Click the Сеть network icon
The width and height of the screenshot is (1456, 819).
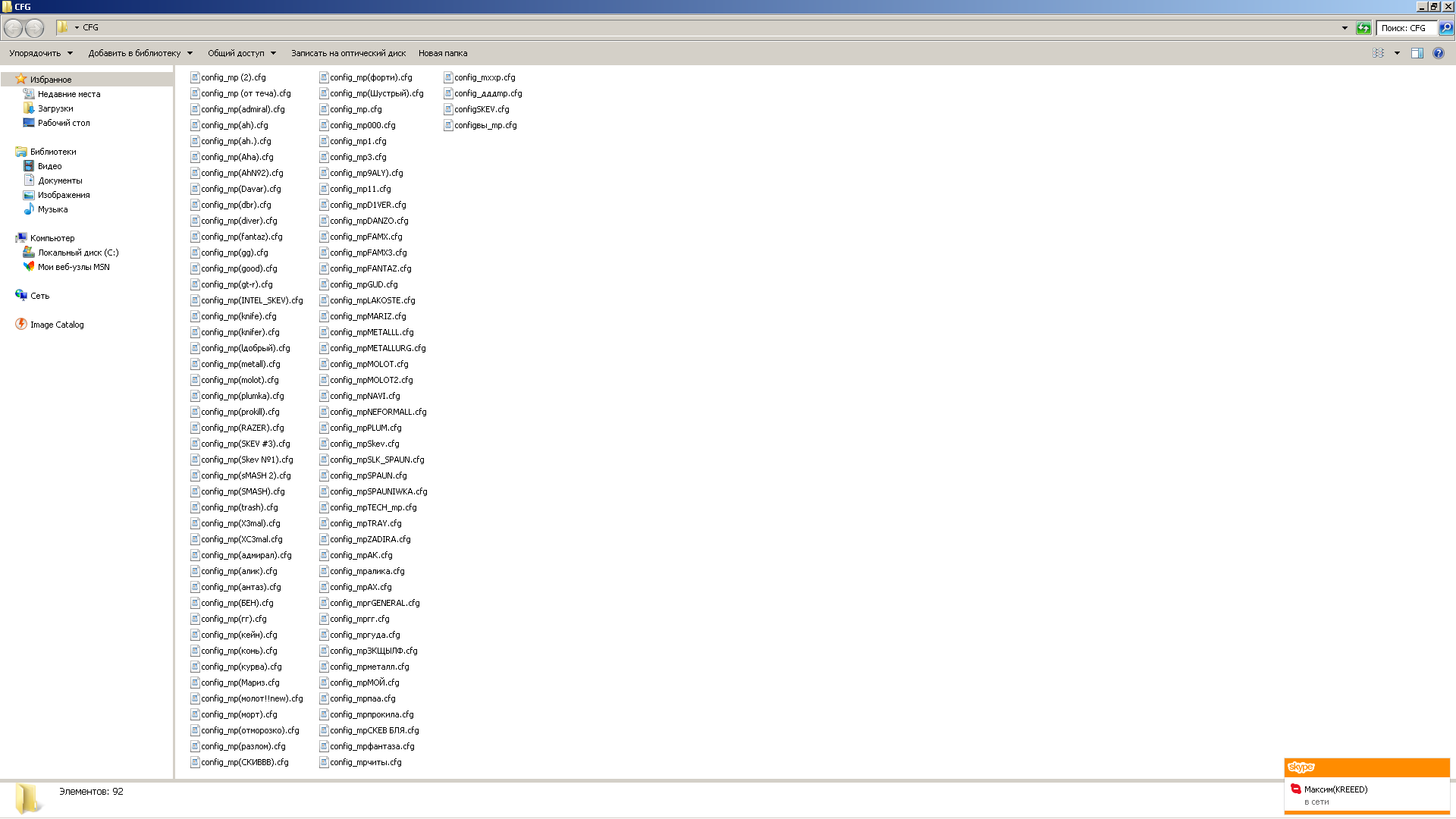(21, 295)
